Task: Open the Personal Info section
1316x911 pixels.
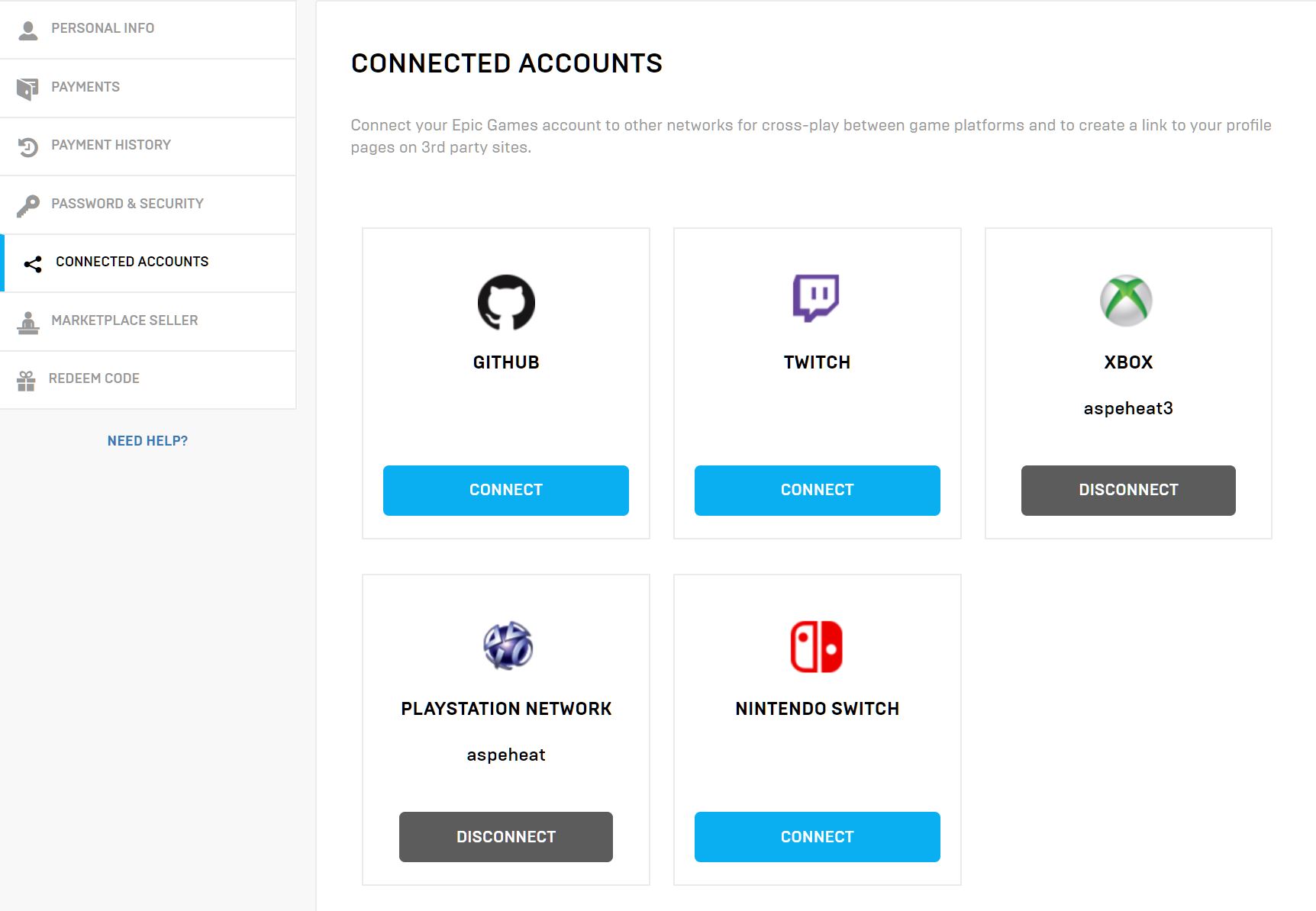Action: (x=148, y=29)
